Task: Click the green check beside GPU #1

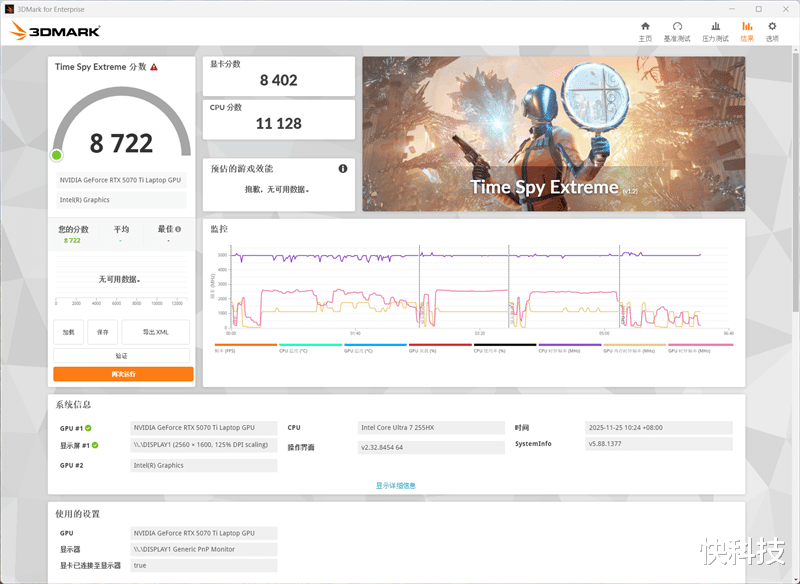Action: [x=88, y=428]
